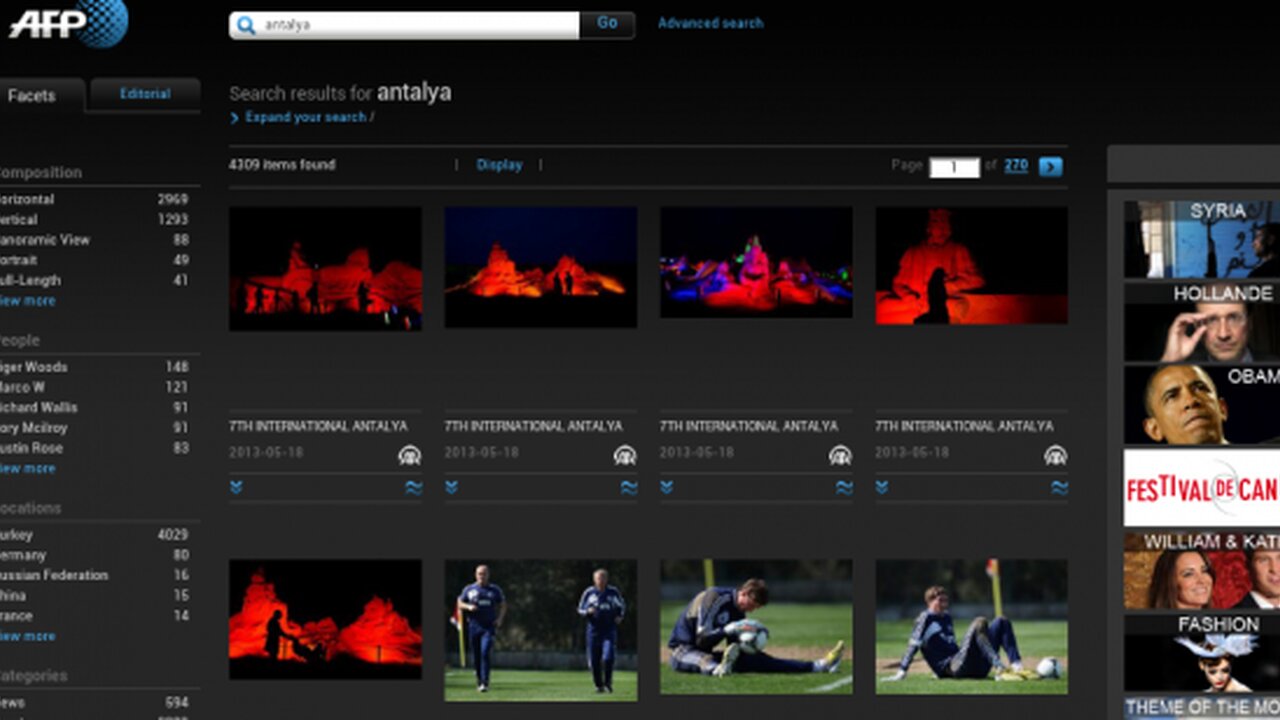Jump to last page 270 link

click(1016, 166)
